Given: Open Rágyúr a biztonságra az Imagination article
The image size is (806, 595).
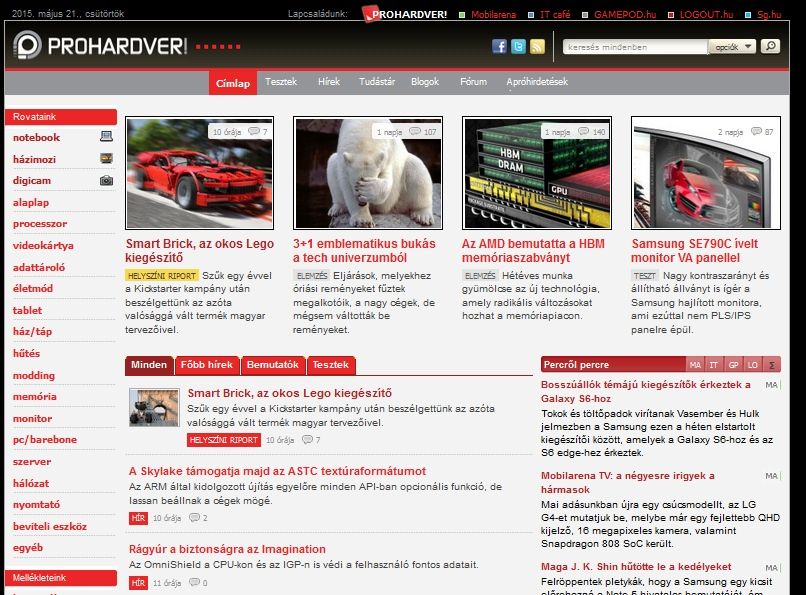Looking at the screenshot, I should tap(227, 549).
